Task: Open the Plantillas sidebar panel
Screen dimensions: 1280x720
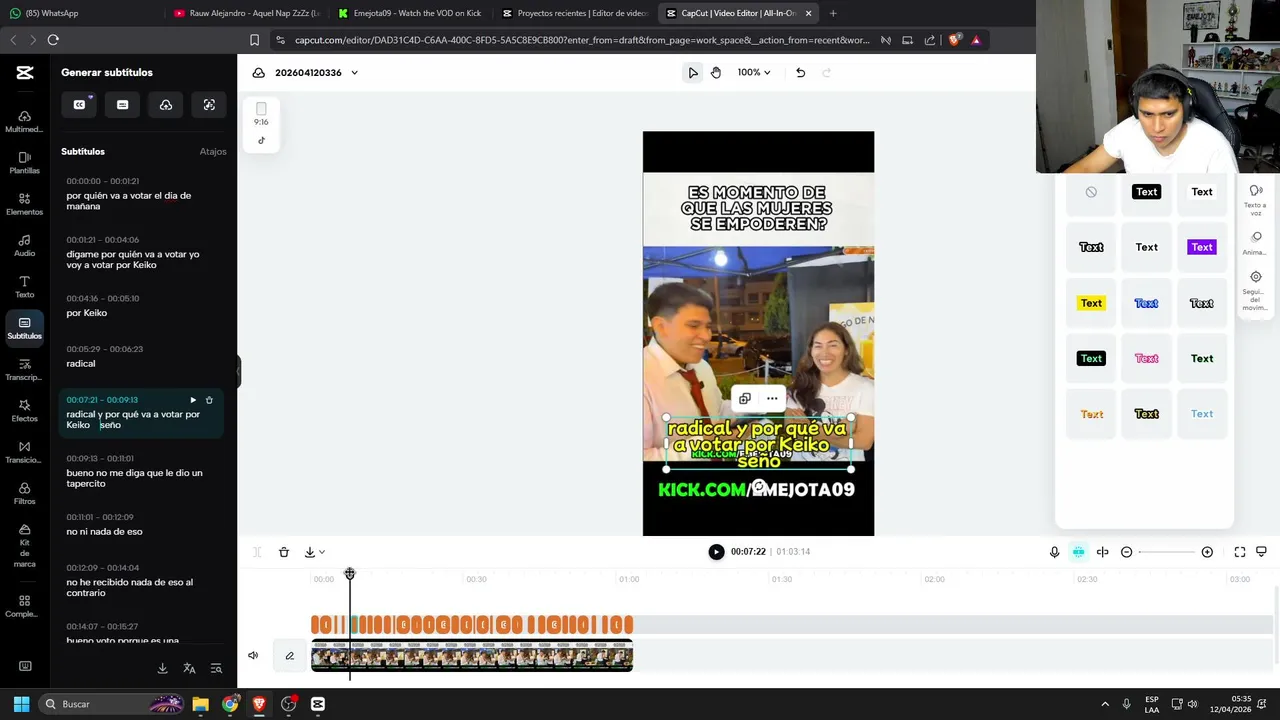Action: click(24, 163)
